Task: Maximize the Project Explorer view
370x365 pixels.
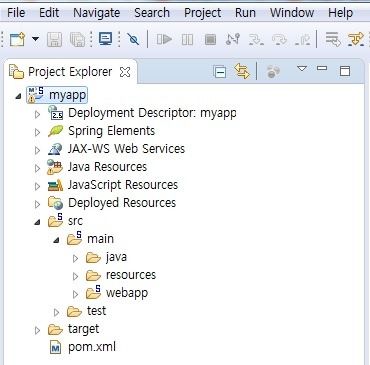Action: [x=345, y=71]
